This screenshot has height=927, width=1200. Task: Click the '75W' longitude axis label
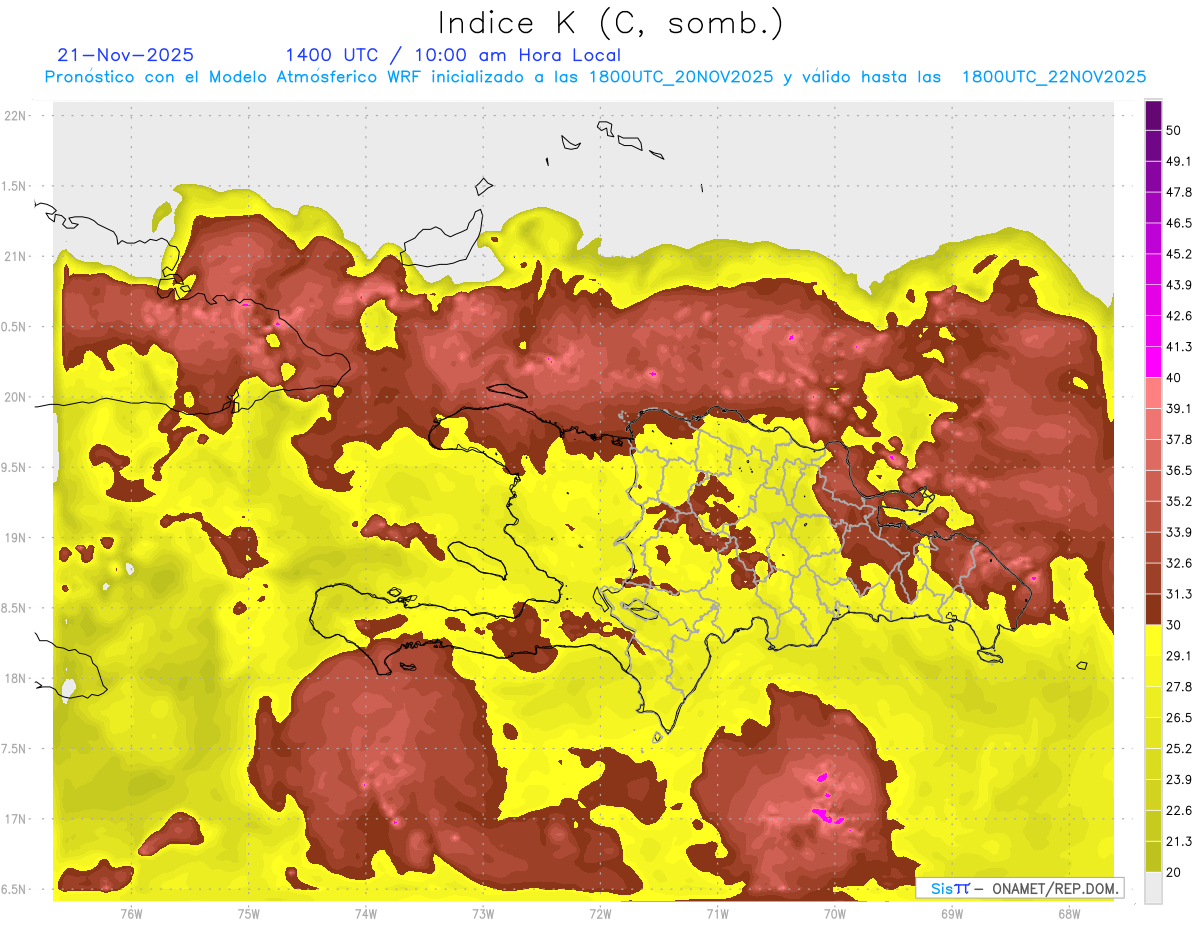click(x=249, y=914)
